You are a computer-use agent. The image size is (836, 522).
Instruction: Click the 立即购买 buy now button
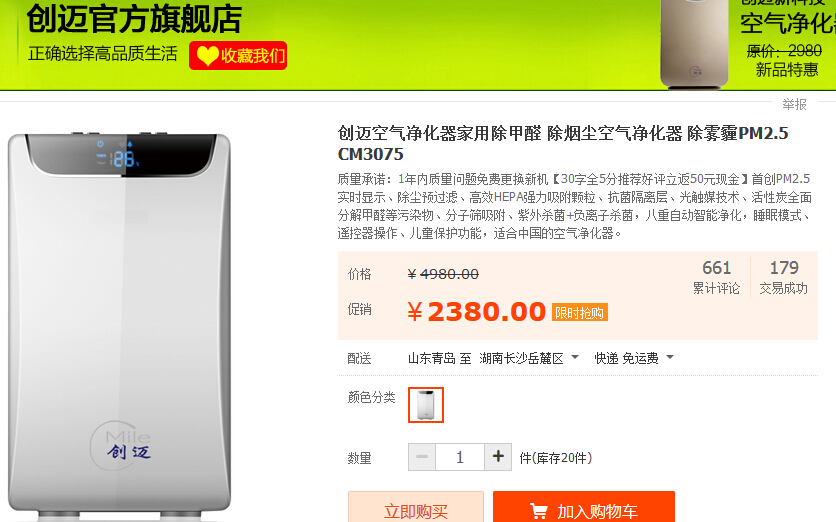(x=416, y=507)
